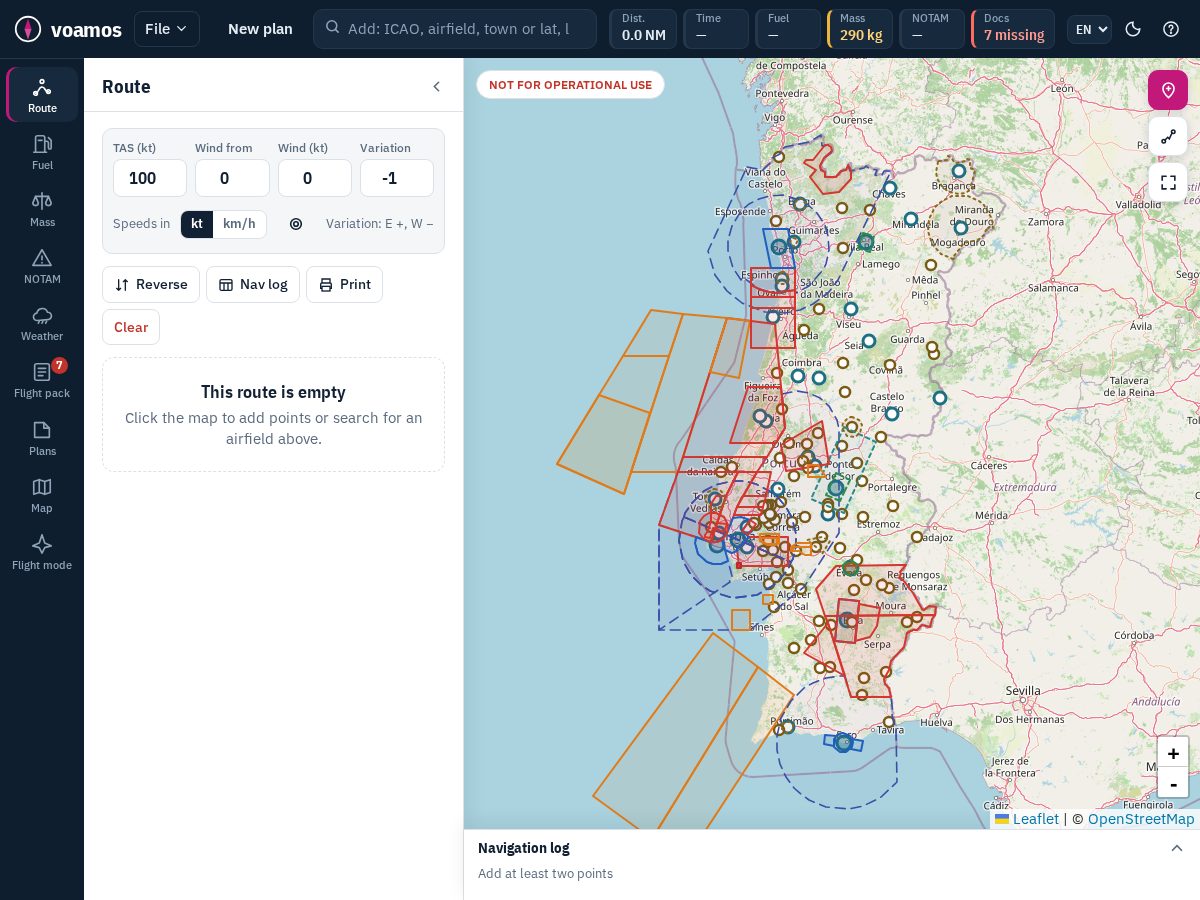The width and height of the screenshot is (1200, 900).
Task: Open the File dropdown menu
Action: [167, 29]
